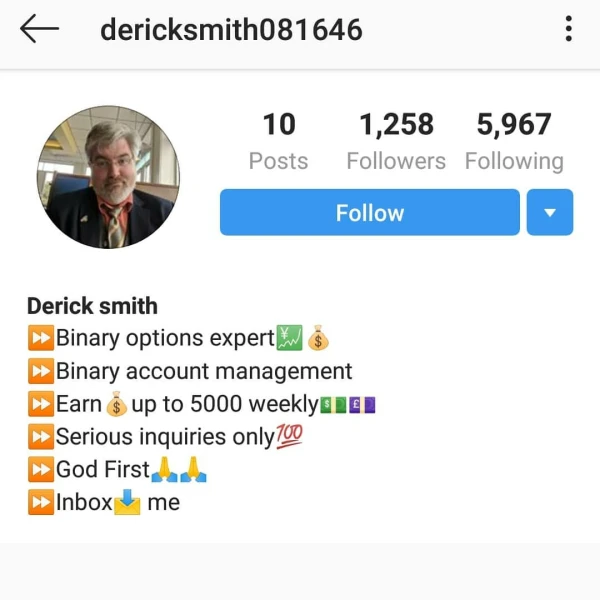Viewport: 600px width, 600px height.
Task: Click the dollar banknote emoji after weekly
Action: click(x=333, y=405)
